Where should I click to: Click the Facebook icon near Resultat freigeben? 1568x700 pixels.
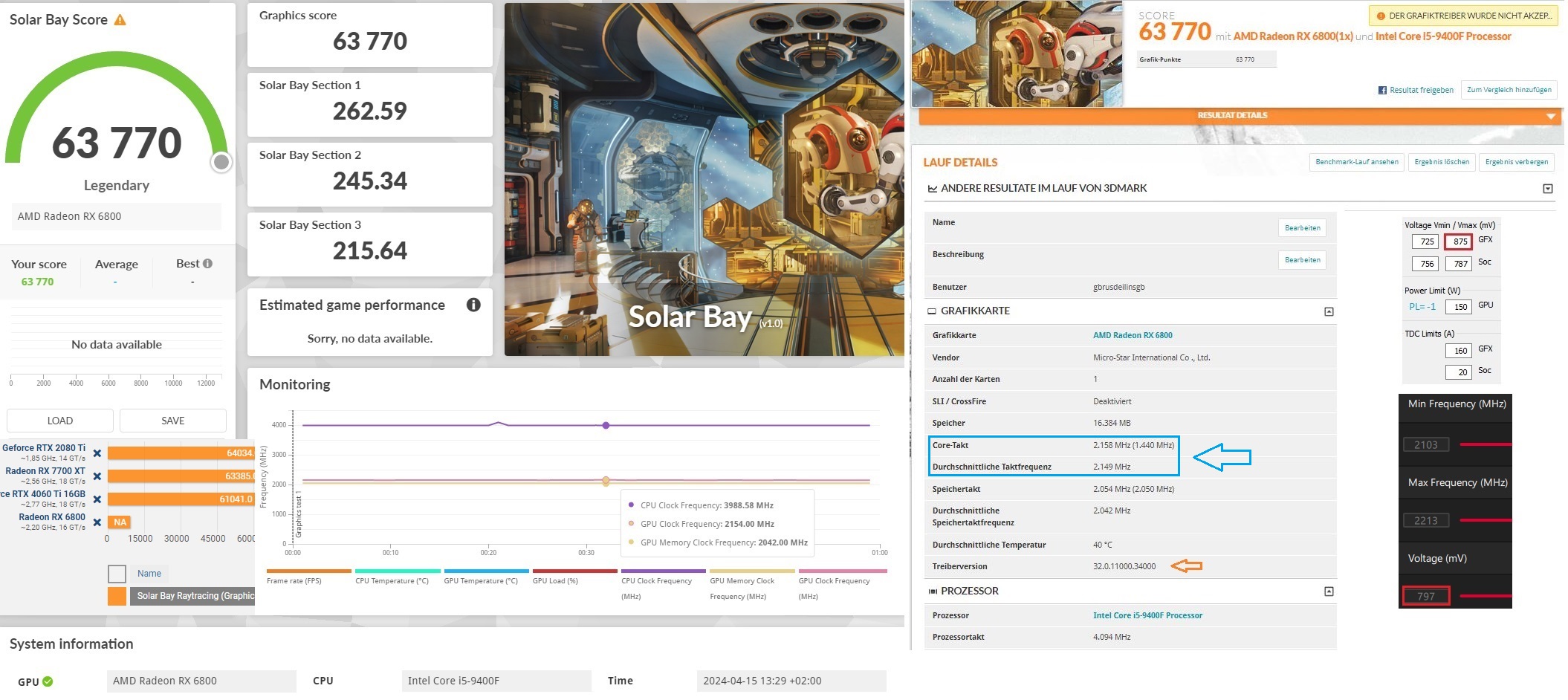tap(1382, 90)
